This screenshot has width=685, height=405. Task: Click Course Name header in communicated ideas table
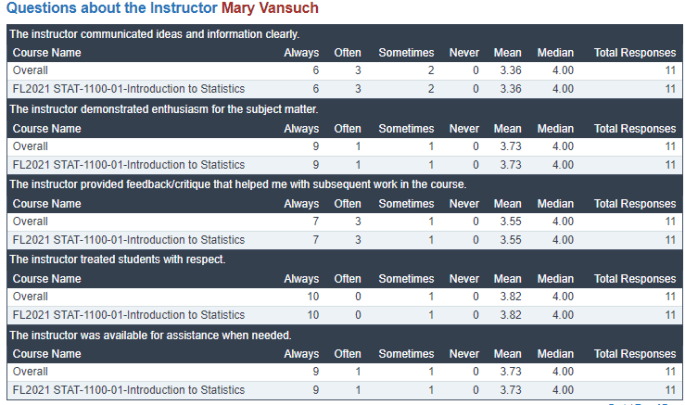pos(47,52)
